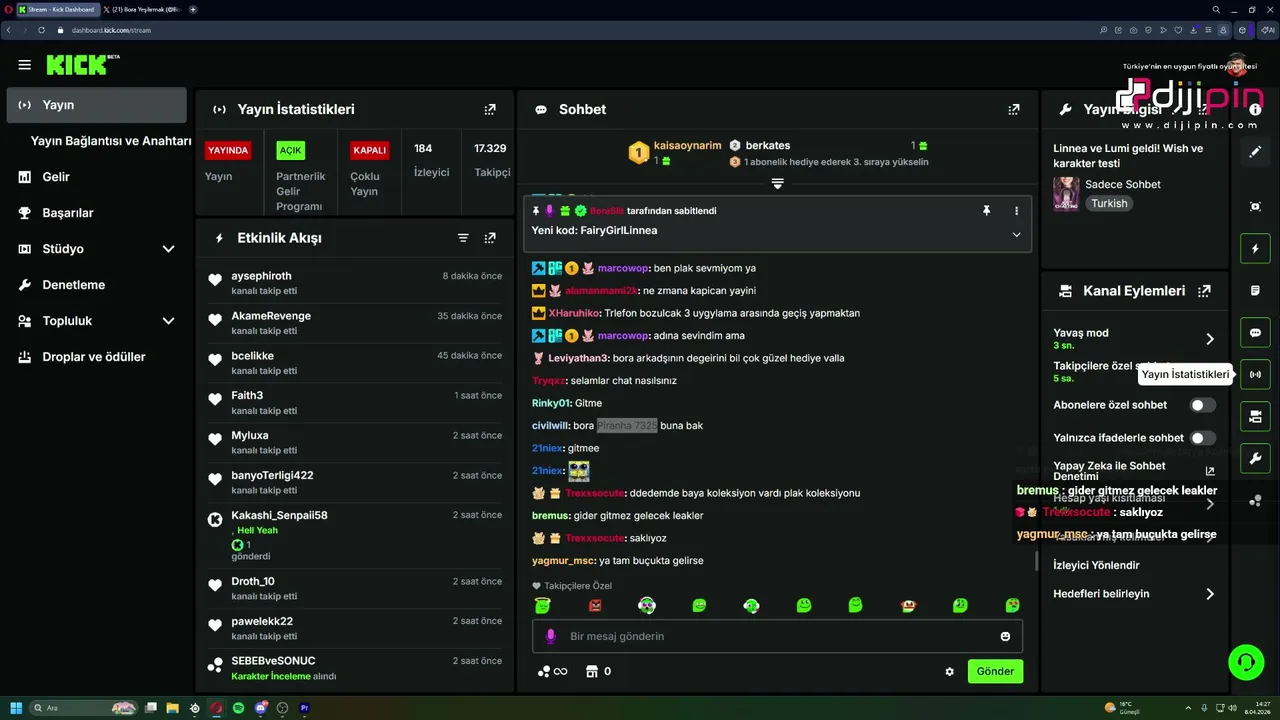Click the stream category thumbnail image
1280x720 pixels.
[1066, 194]
